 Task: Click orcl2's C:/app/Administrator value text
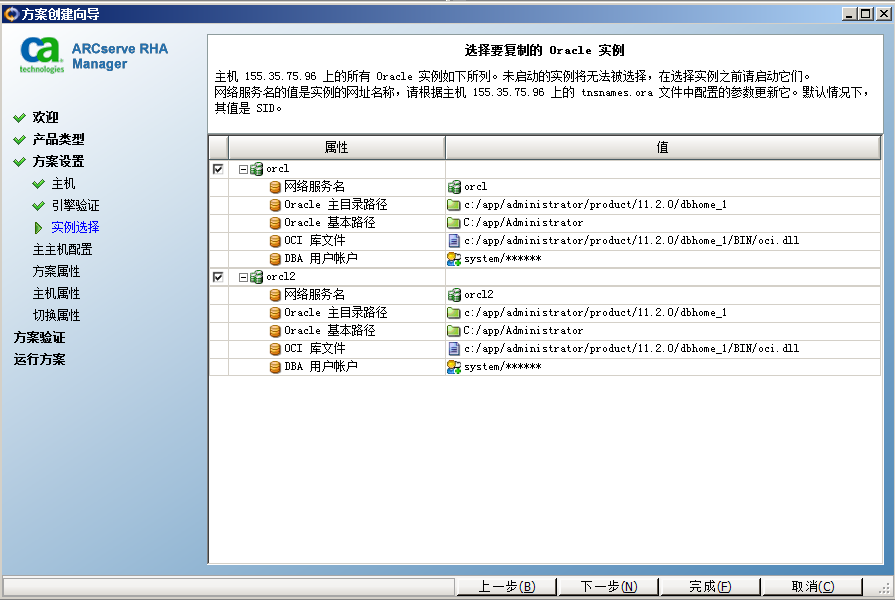click(x=523, y=331)
